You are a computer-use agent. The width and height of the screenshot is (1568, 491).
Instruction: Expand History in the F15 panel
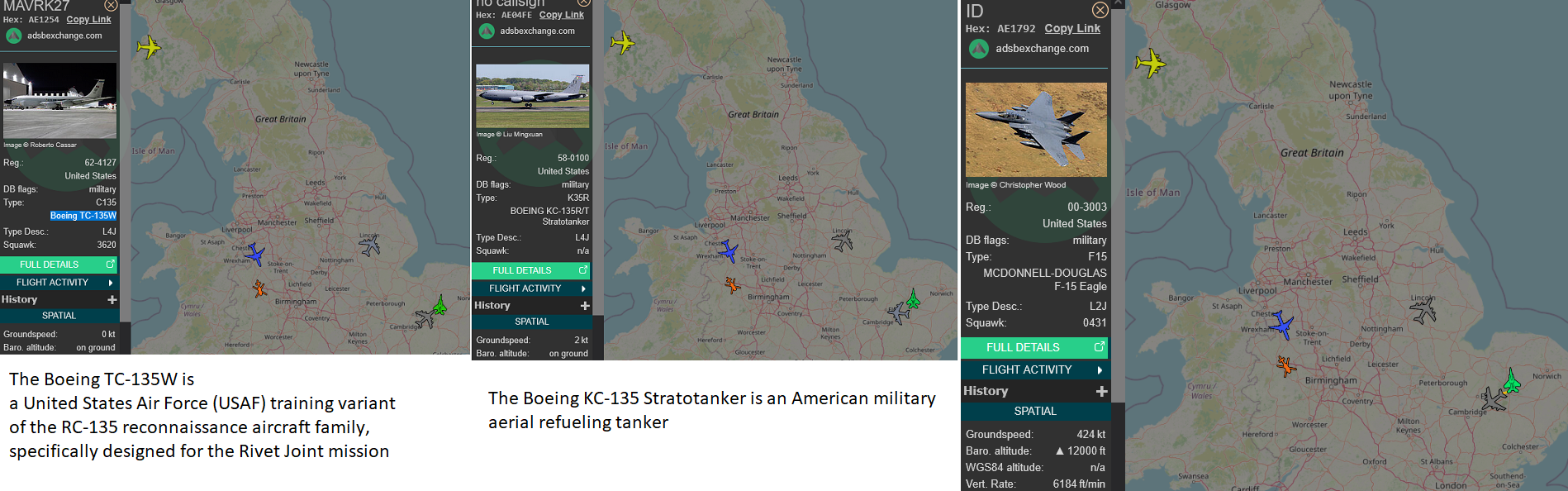coord(1101,391)
